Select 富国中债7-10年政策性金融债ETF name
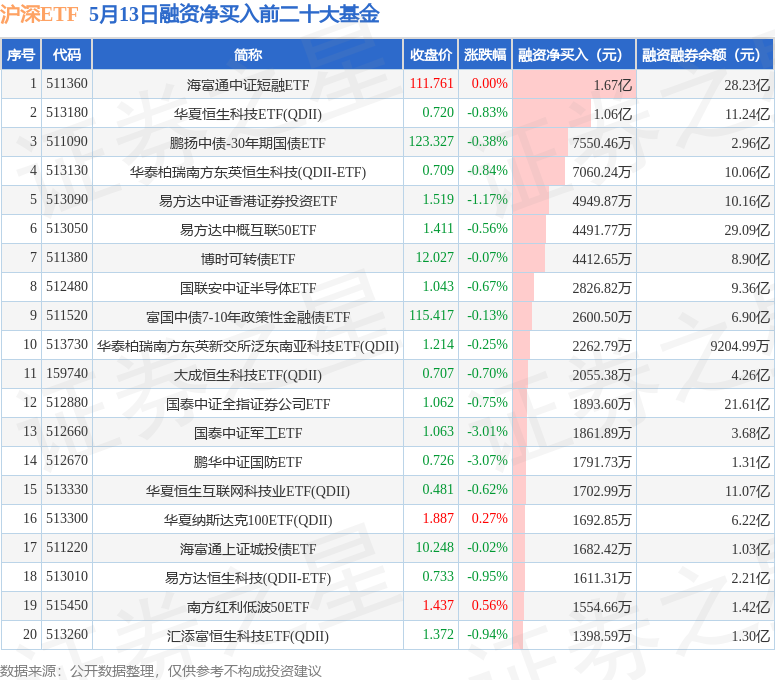This screenshot has width=775, height=680. pyautogui.click(x=248, y=318)
